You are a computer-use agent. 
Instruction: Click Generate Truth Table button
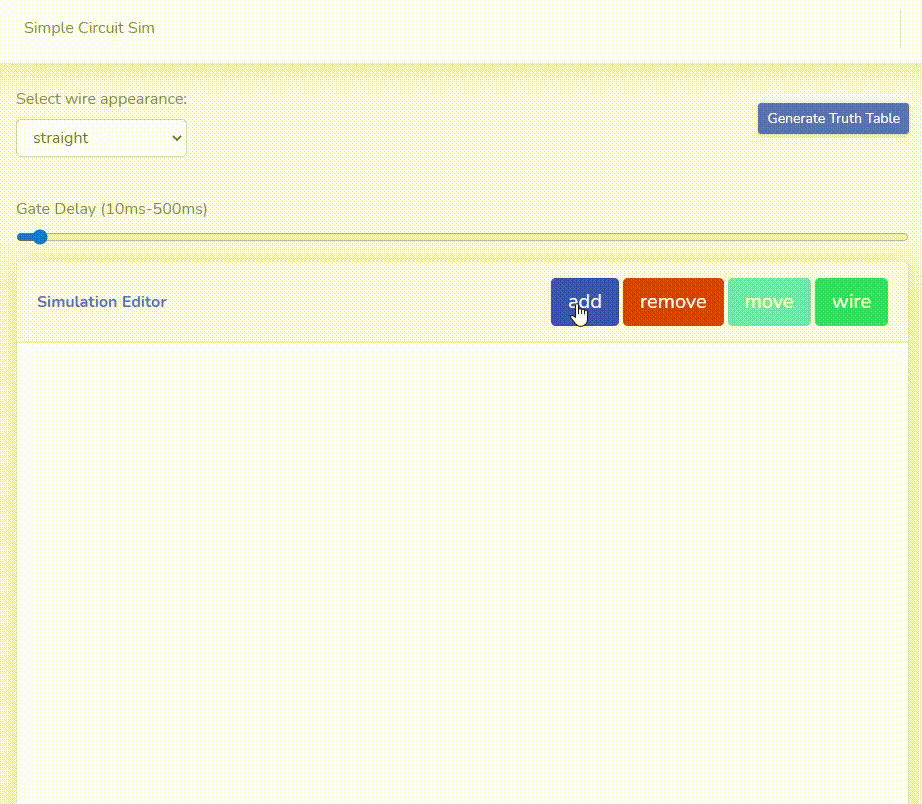tap(833, 118)
